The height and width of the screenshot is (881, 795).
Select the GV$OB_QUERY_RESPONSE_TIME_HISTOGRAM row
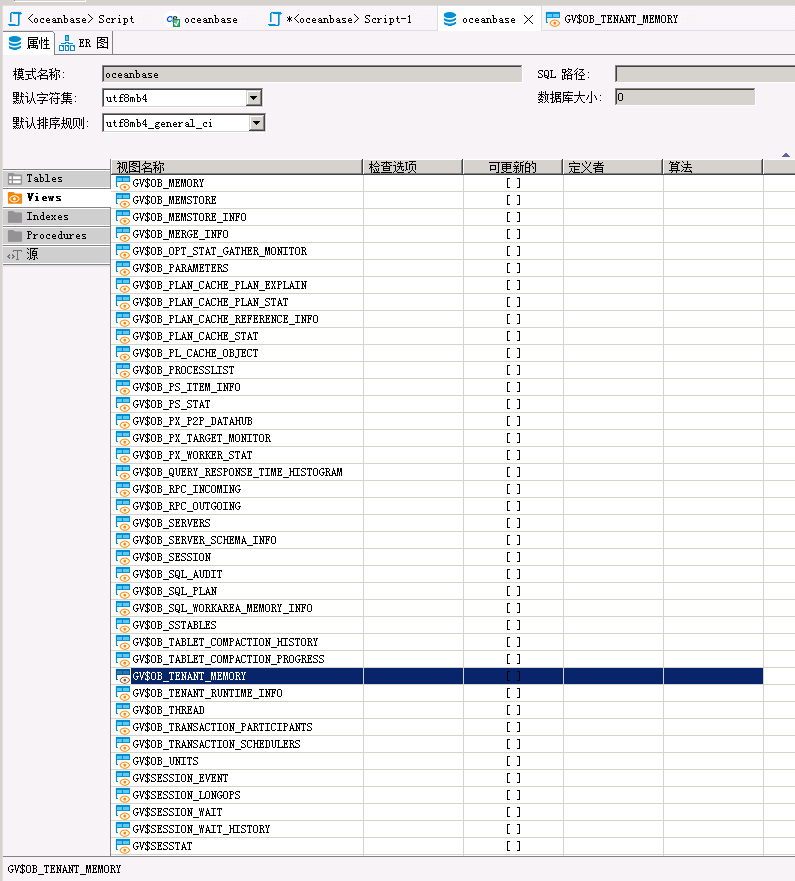(x=437, y=472)
